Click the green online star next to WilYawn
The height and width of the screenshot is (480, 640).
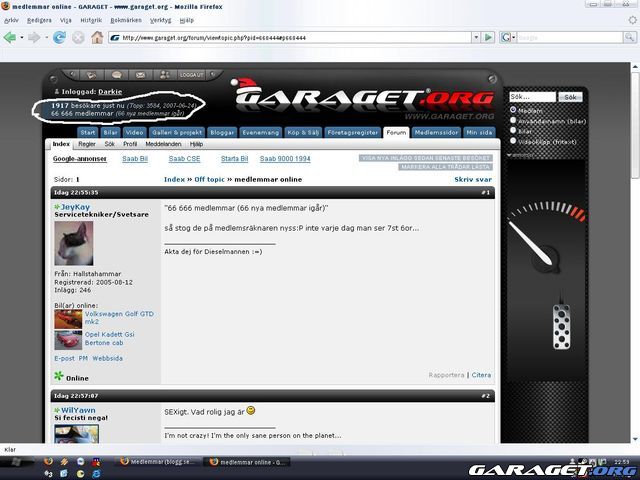[57, 411]
